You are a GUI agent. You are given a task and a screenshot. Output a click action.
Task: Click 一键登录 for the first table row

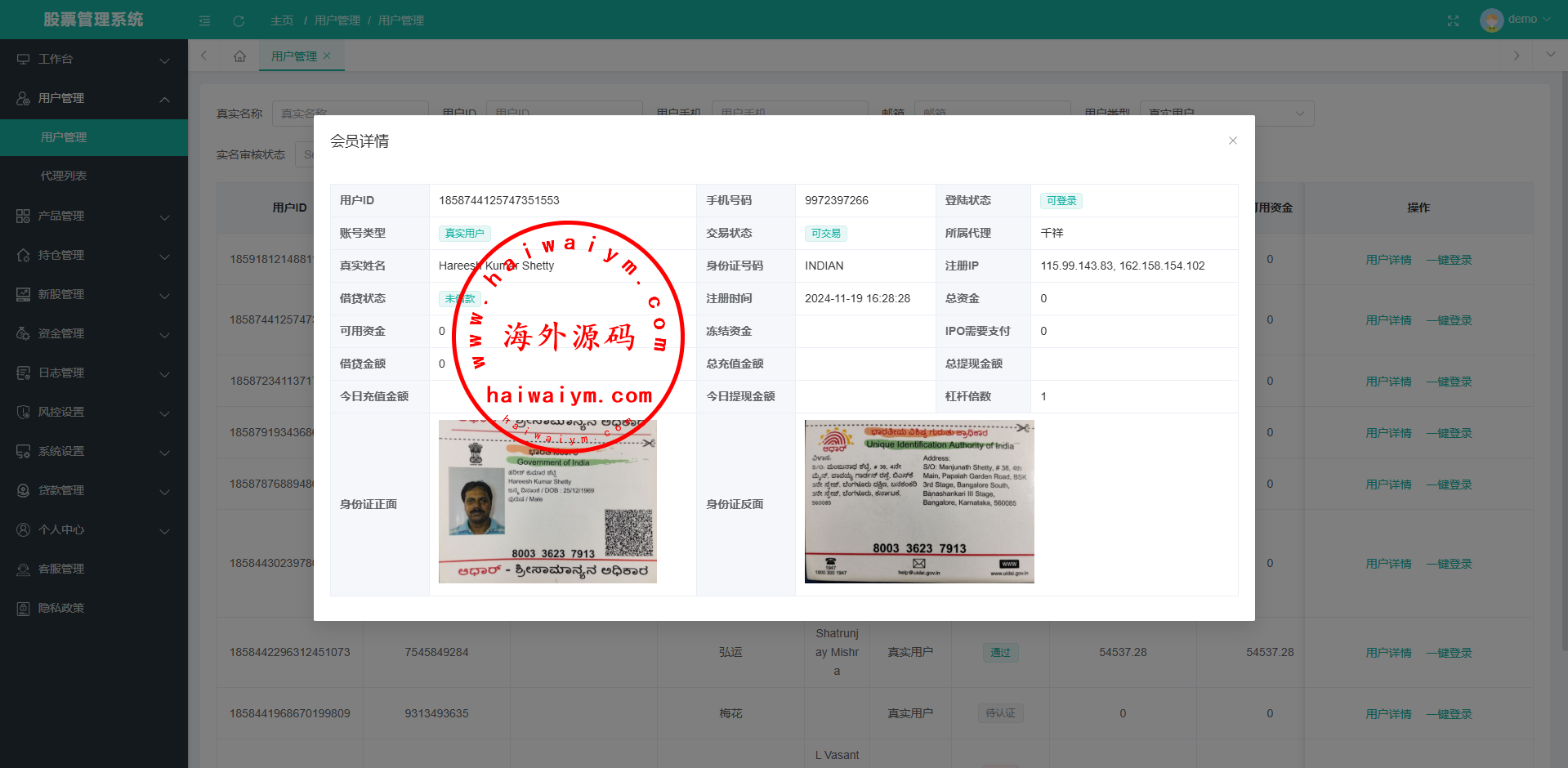pyautogui.click(x=1449, y=260)
